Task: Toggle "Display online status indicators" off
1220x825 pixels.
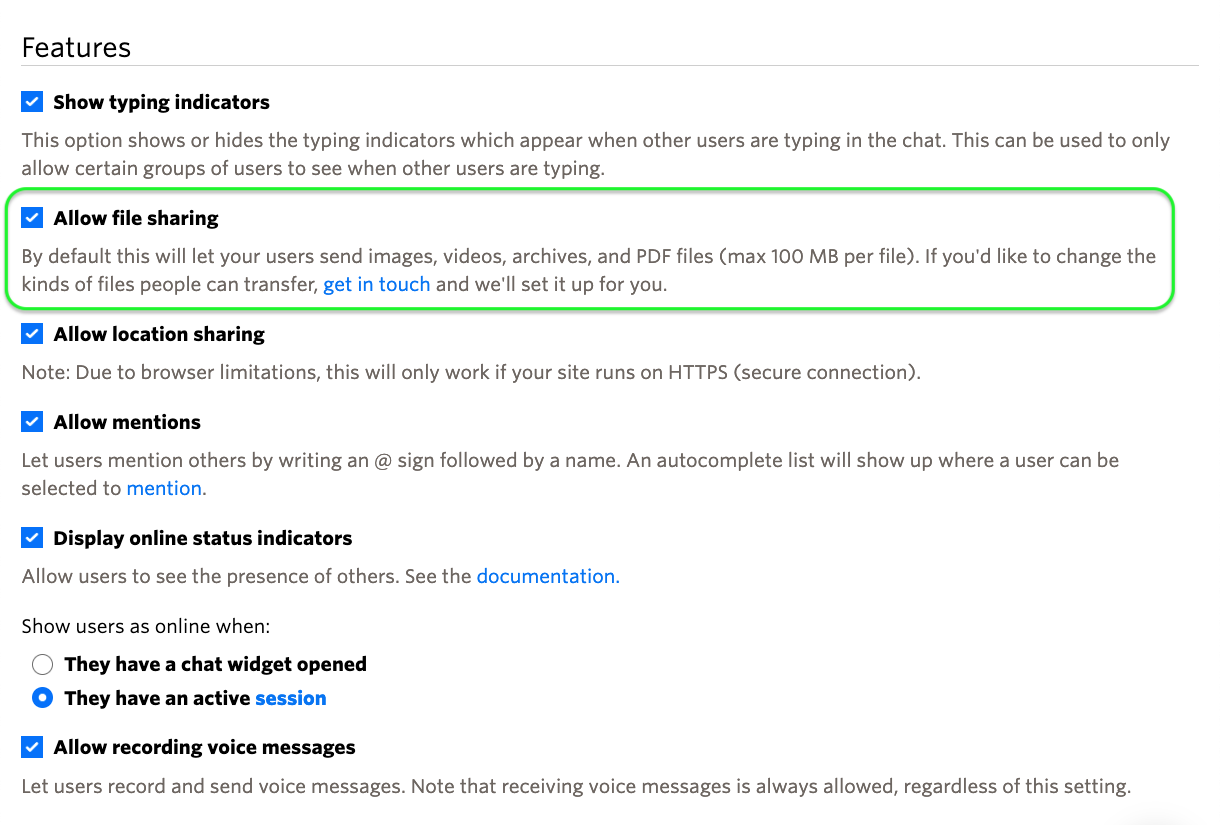Action: [x=31, y=537]
